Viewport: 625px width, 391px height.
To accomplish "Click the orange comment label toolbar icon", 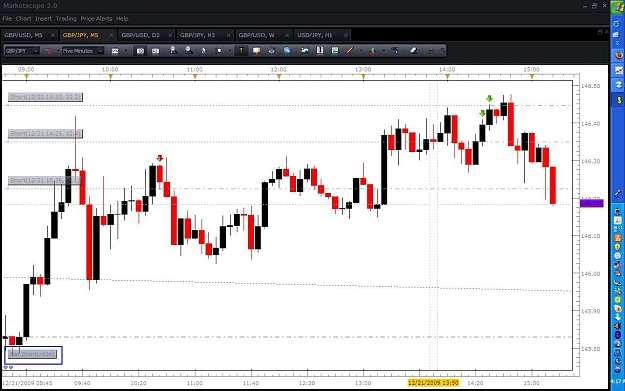I will point(256,51).
